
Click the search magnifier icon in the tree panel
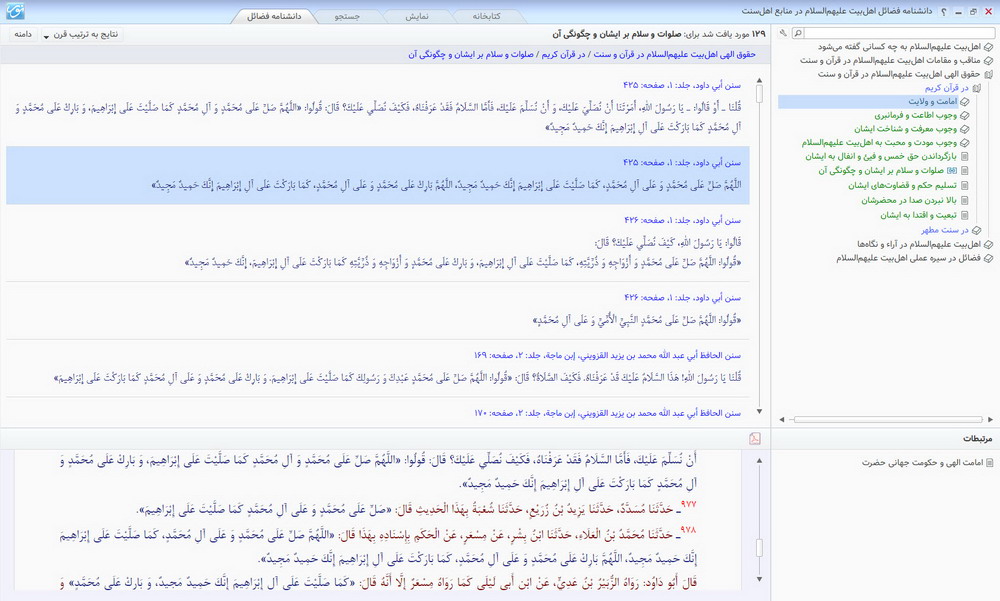[x=798, y=33]
